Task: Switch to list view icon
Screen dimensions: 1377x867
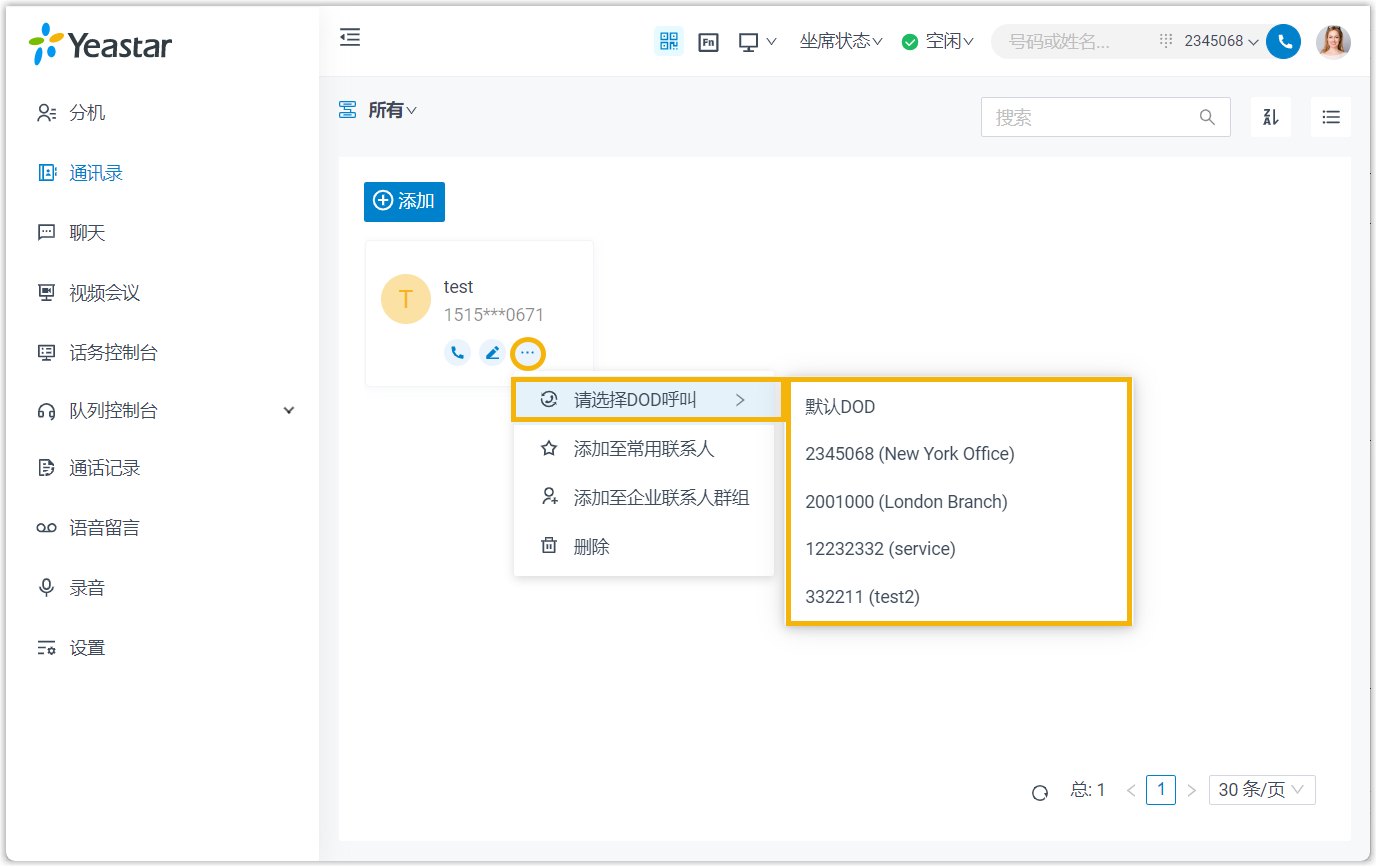Action: point(1330,117)
